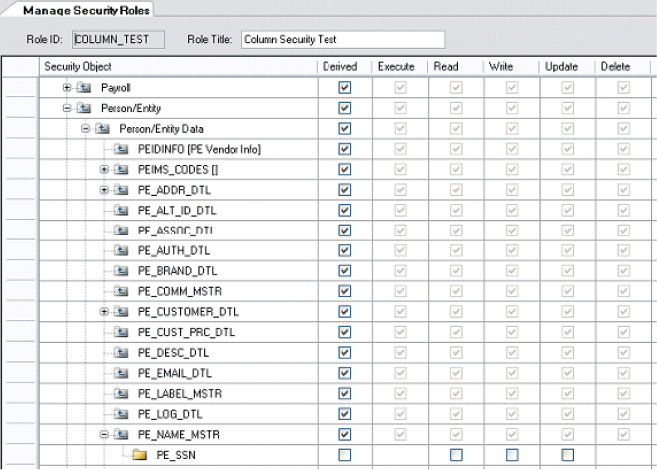
Task: Click the PEIDINFO object icon
Action: 123,149
